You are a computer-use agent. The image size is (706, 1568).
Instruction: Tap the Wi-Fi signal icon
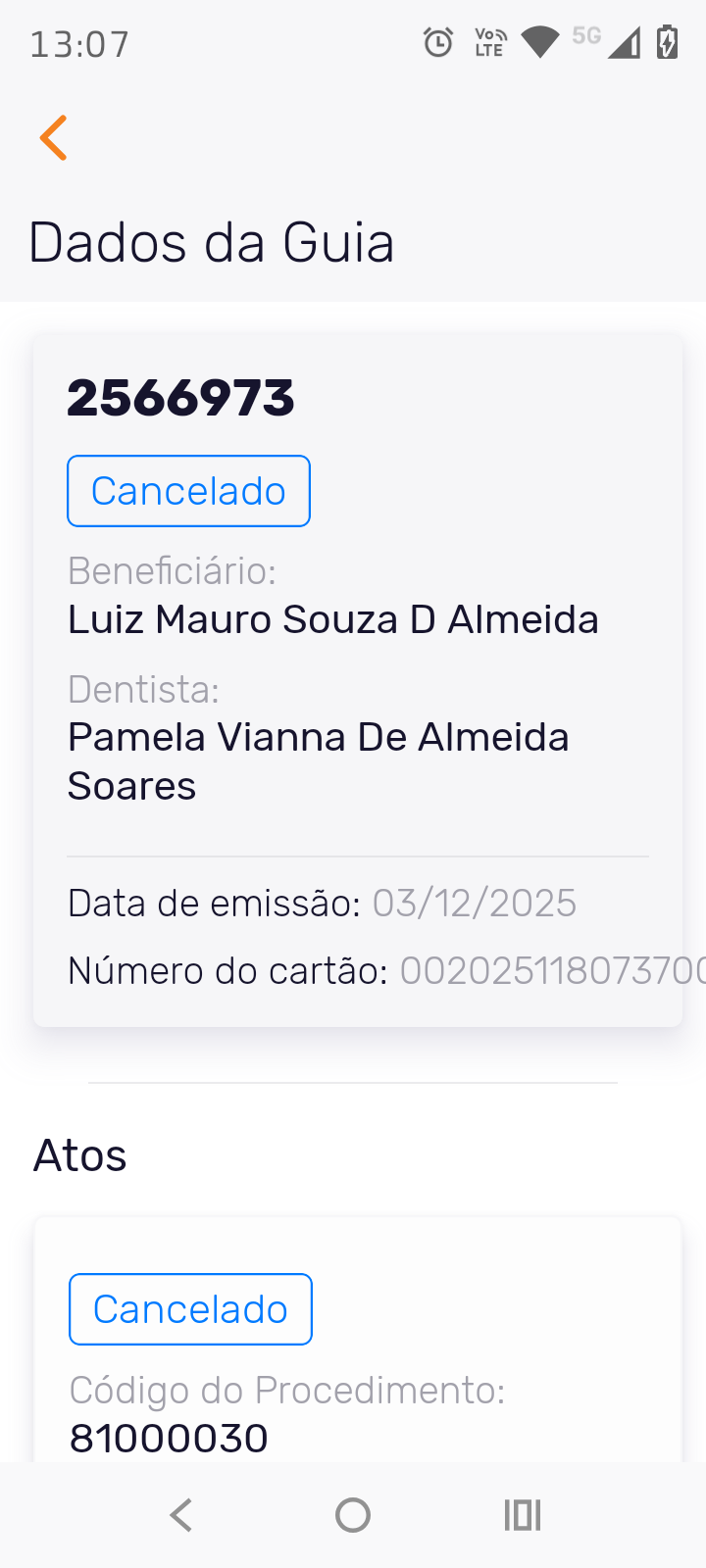539,42
